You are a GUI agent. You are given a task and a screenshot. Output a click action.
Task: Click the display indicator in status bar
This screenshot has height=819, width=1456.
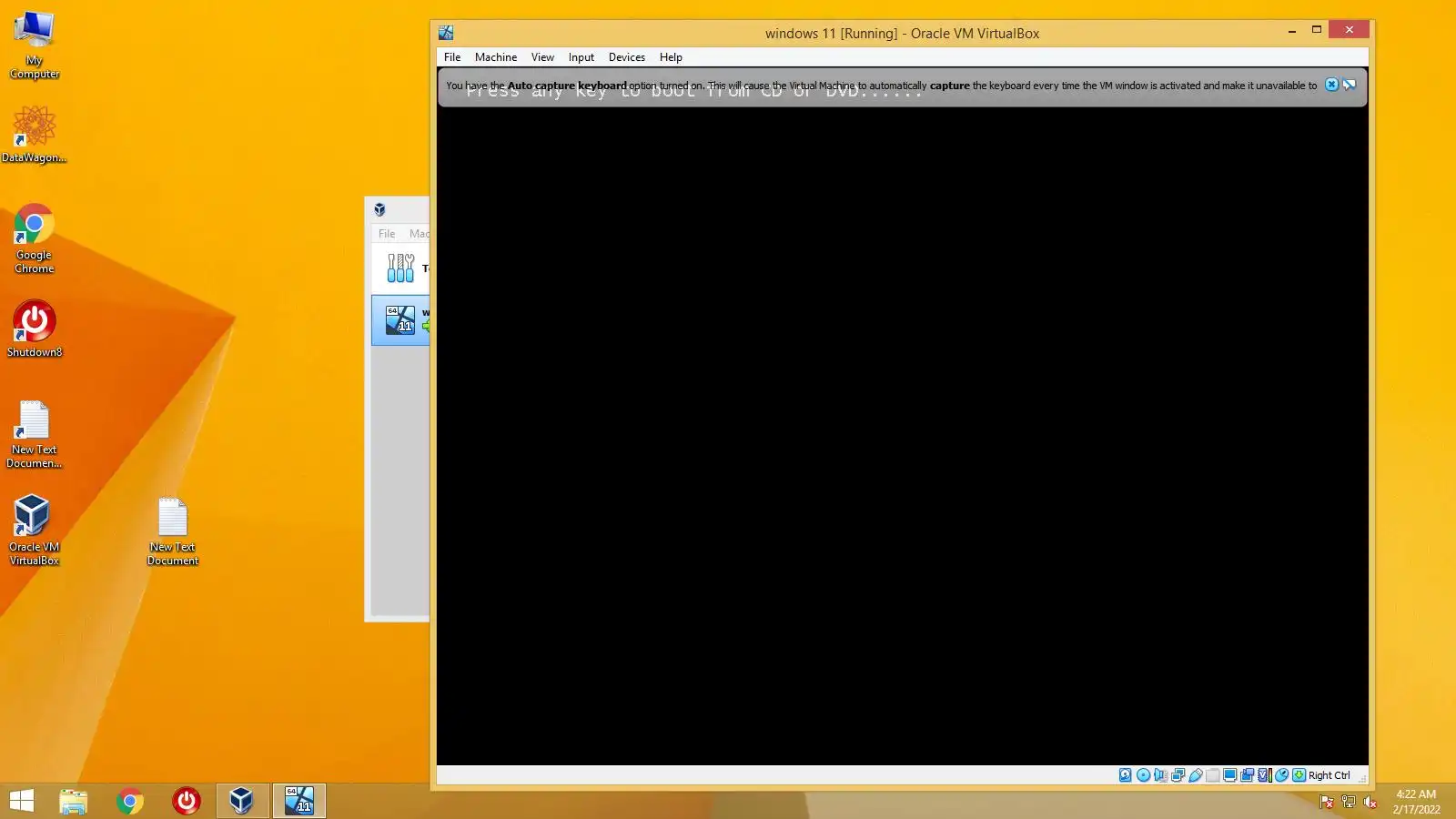(x=1229, y=775)
